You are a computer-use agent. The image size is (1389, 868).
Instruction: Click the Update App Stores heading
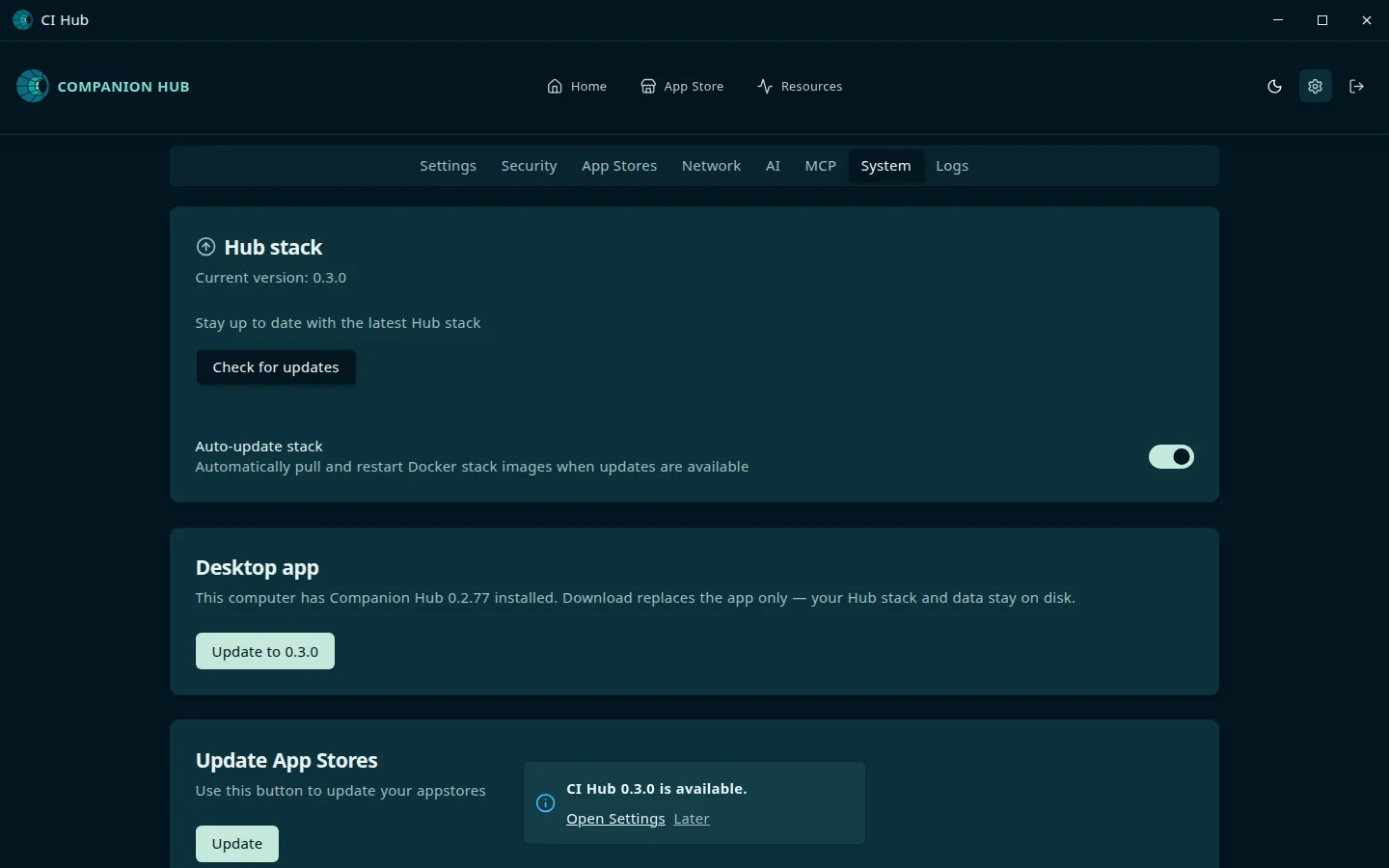click(286, 760)
